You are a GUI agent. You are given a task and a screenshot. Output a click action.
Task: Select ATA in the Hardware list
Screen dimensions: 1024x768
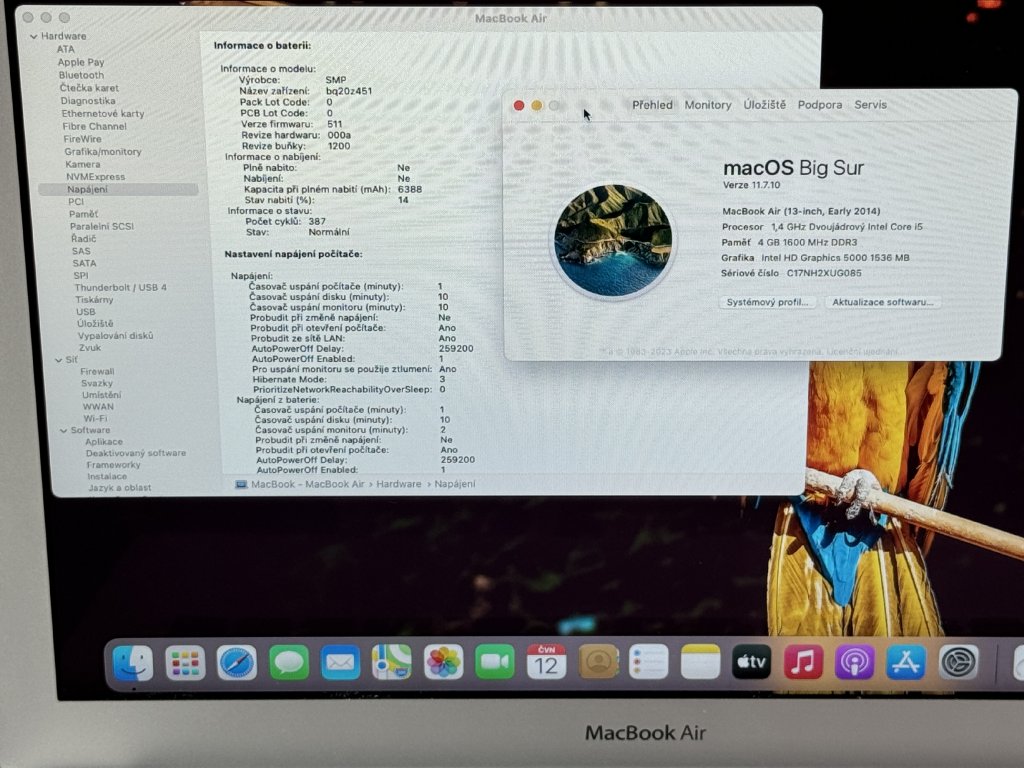(x=65, y=50)
